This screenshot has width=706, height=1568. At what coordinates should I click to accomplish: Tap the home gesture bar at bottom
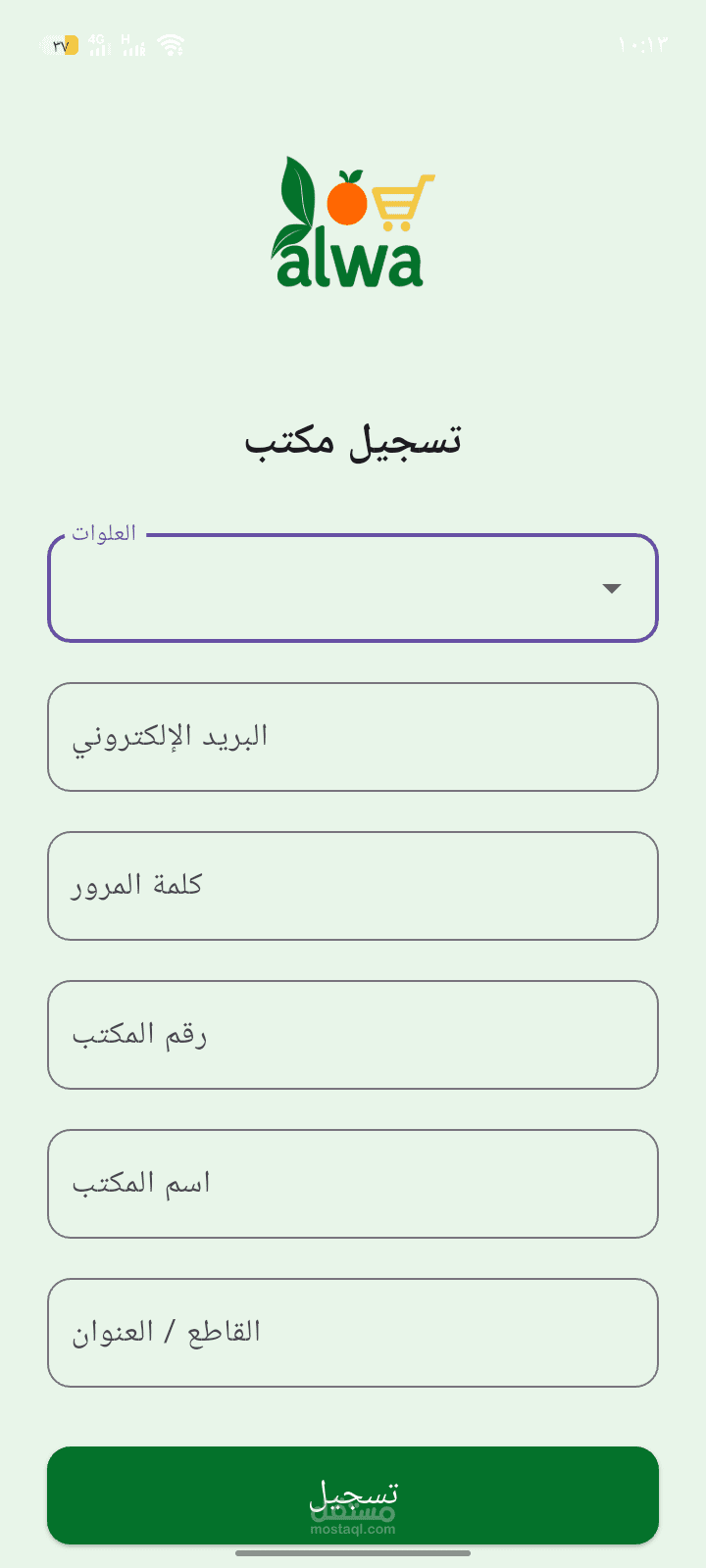point(353,1553)
